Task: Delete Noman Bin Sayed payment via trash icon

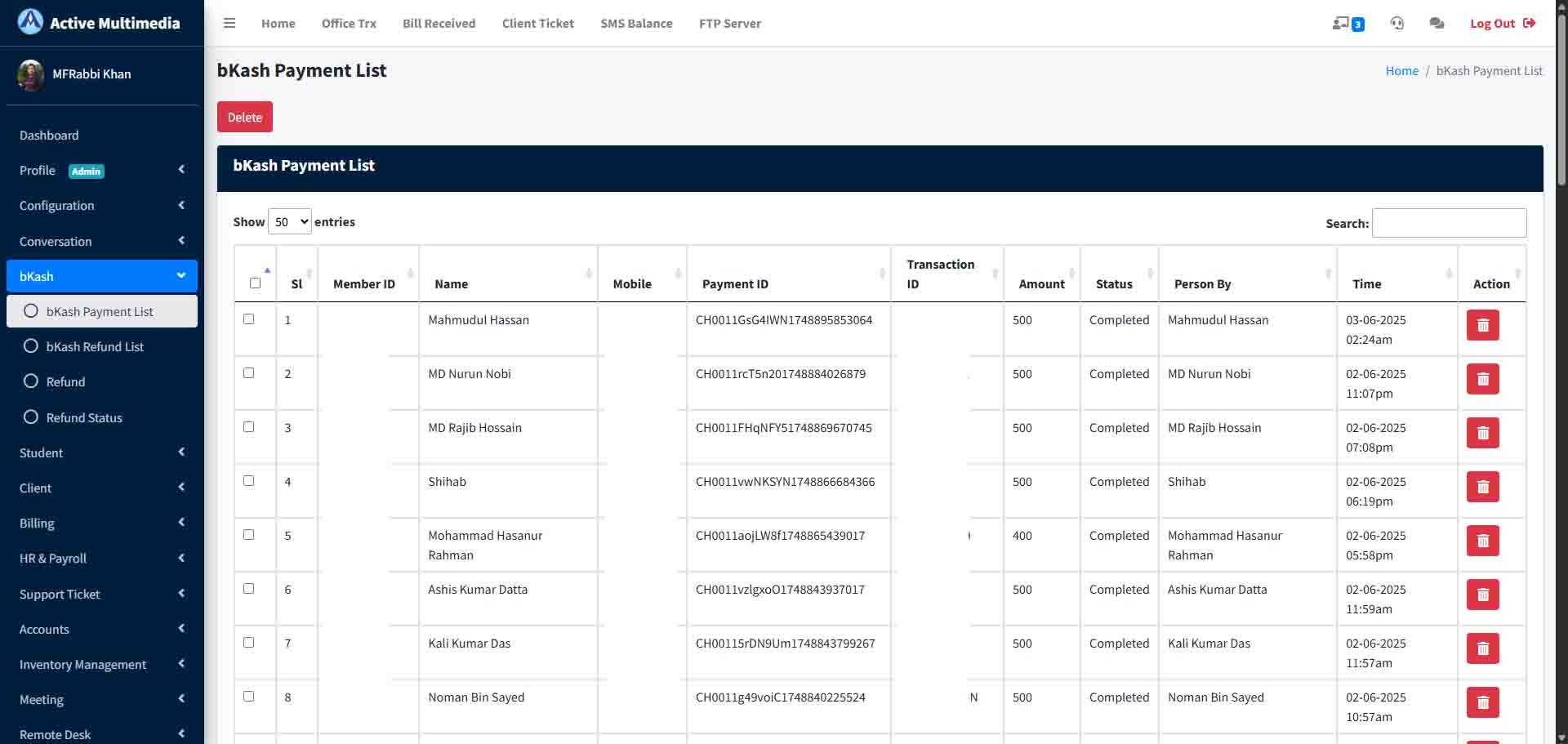Action: point(1483,702)
